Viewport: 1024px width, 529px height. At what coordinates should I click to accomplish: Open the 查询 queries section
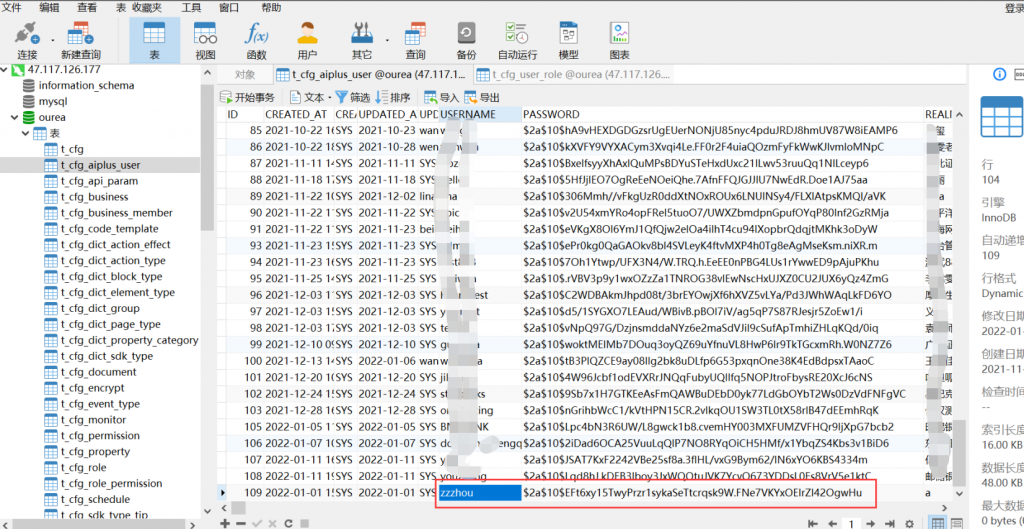[415, 40]
